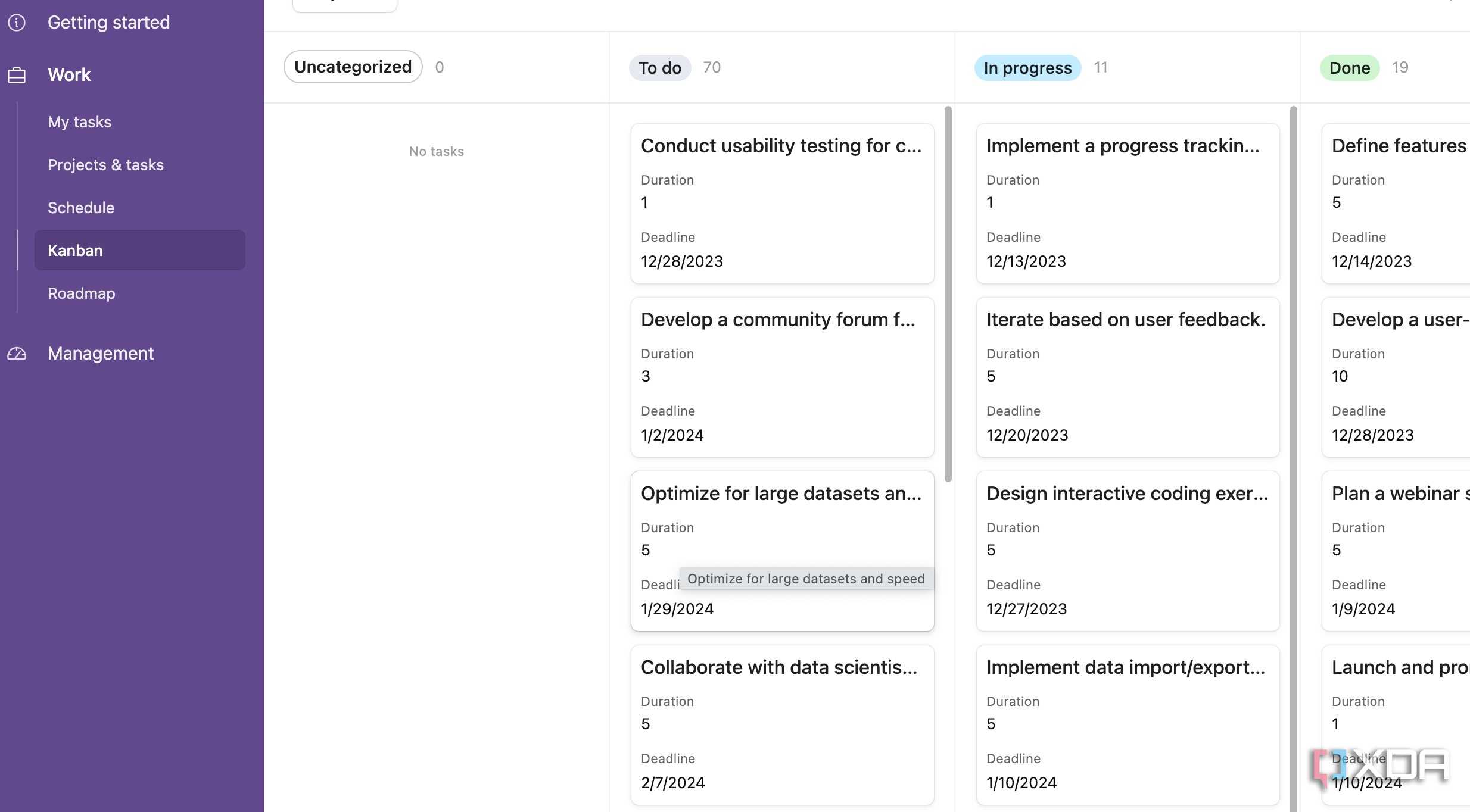Screen dimensions: 1470x812
Task: Click deadline 1/2/2024 on community forum card
Action: (x=672, y=435)
